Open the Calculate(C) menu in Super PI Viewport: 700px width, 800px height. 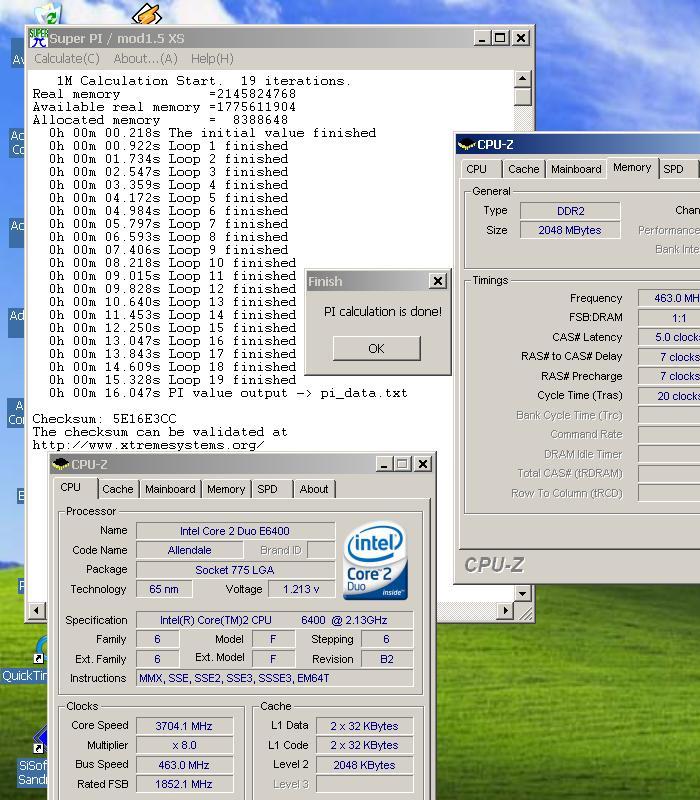[x=67, y=59]
